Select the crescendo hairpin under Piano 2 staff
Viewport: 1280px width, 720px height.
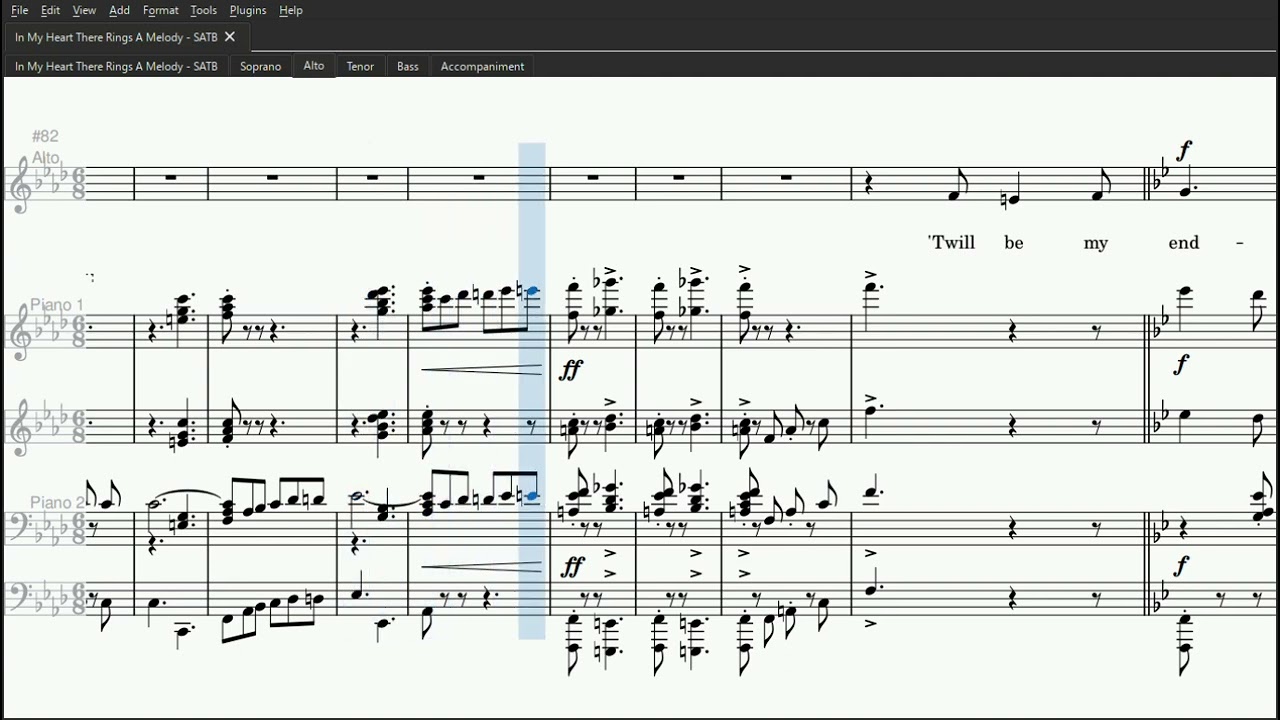[481, 567]
